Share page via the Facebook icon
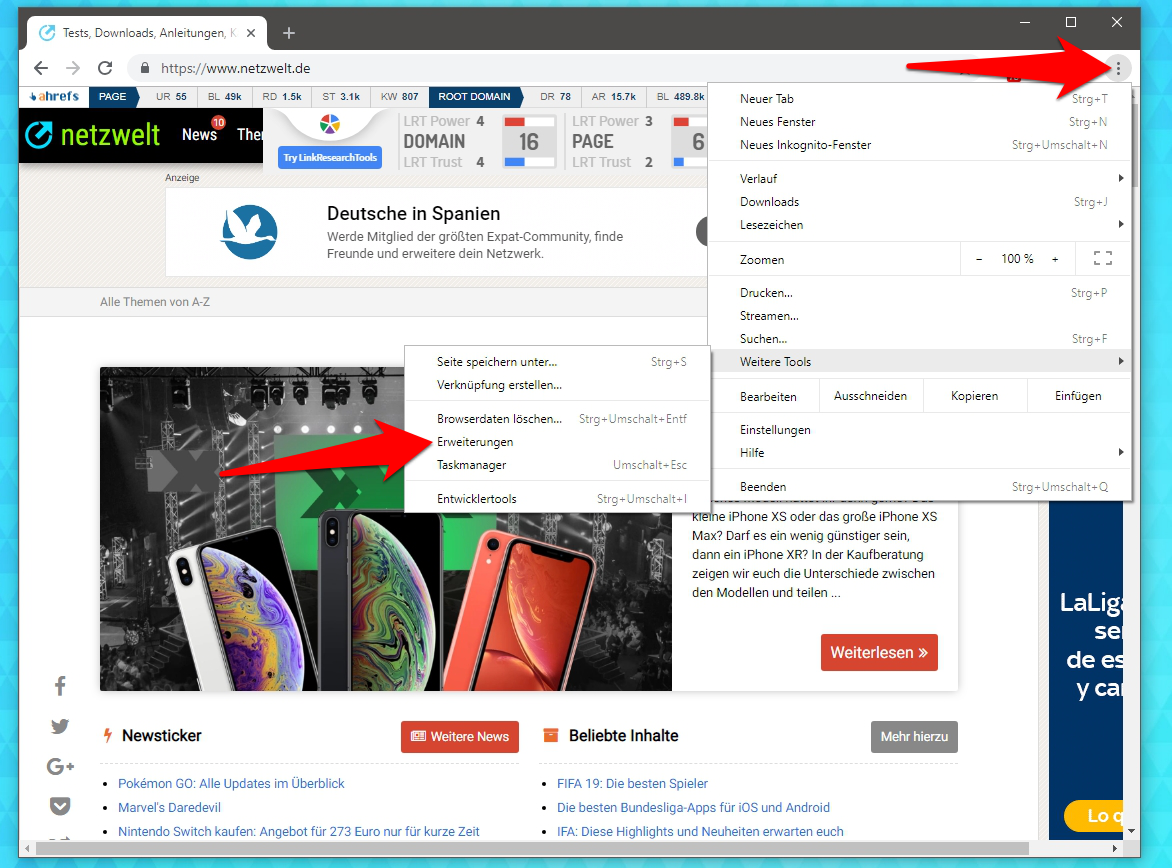The image size is (1172, 868). pyautogui.click(x=60, y=686)
